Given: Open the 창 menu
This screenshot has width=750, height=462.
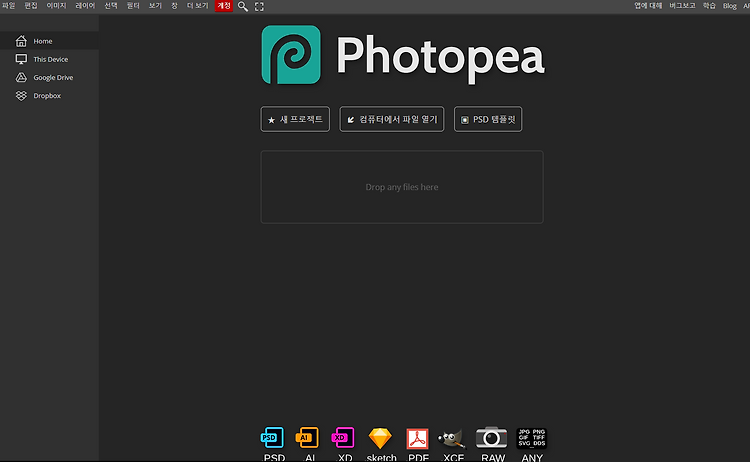Looking at the screenshot, I should click(174, 6).
